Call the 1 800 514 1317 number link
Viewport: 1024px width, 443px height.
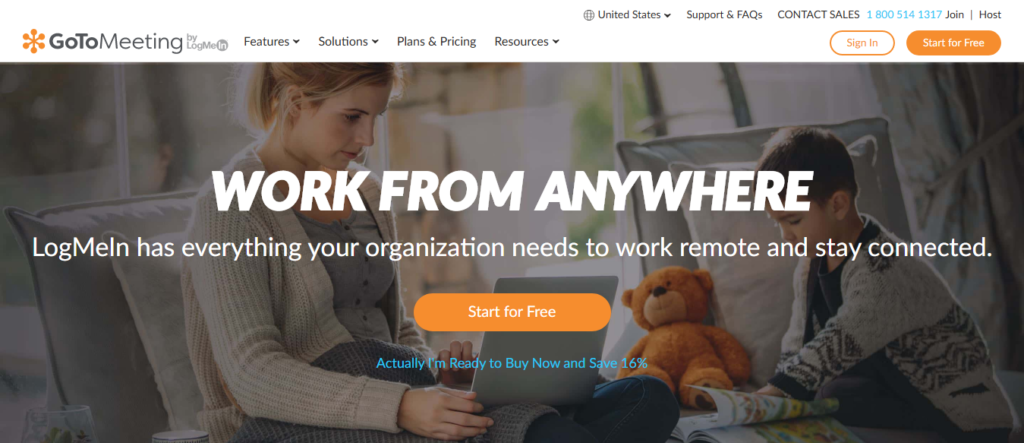(904, 14)
